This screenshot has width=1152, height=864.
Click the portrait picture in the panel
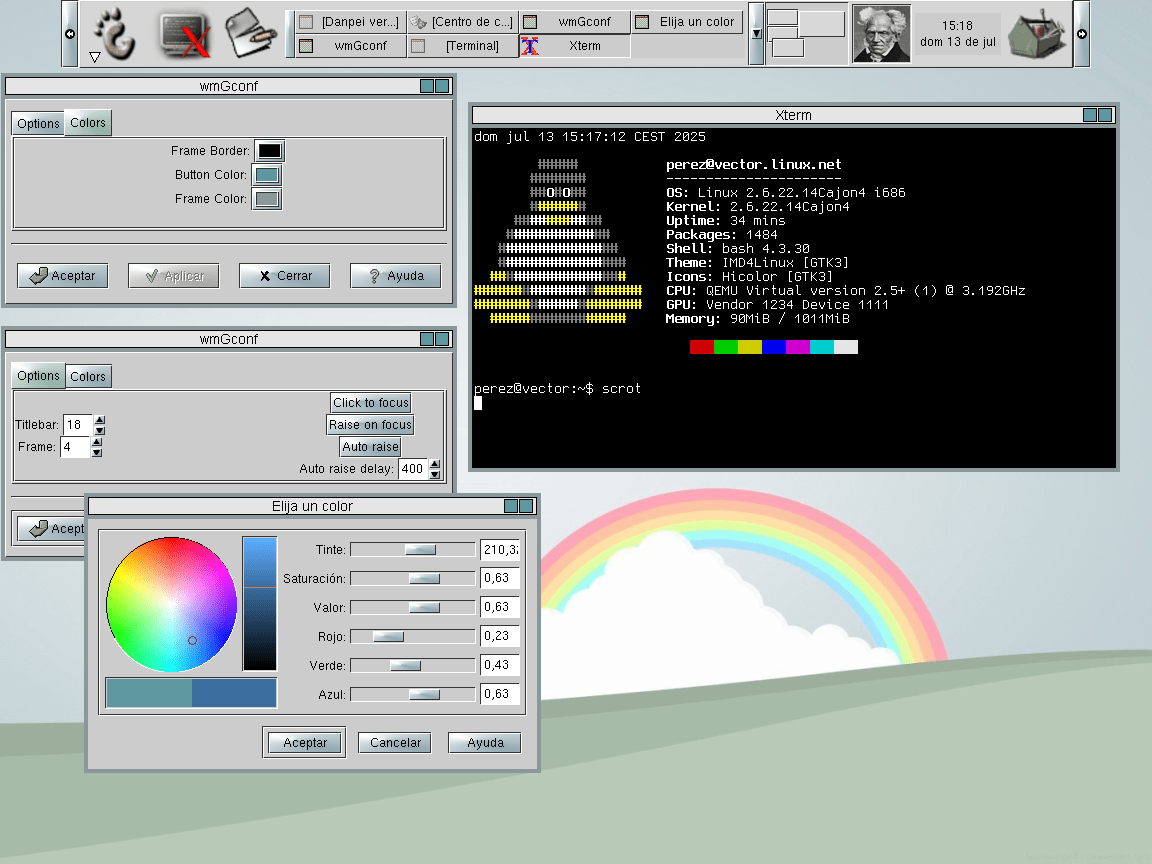coord(881,34)
